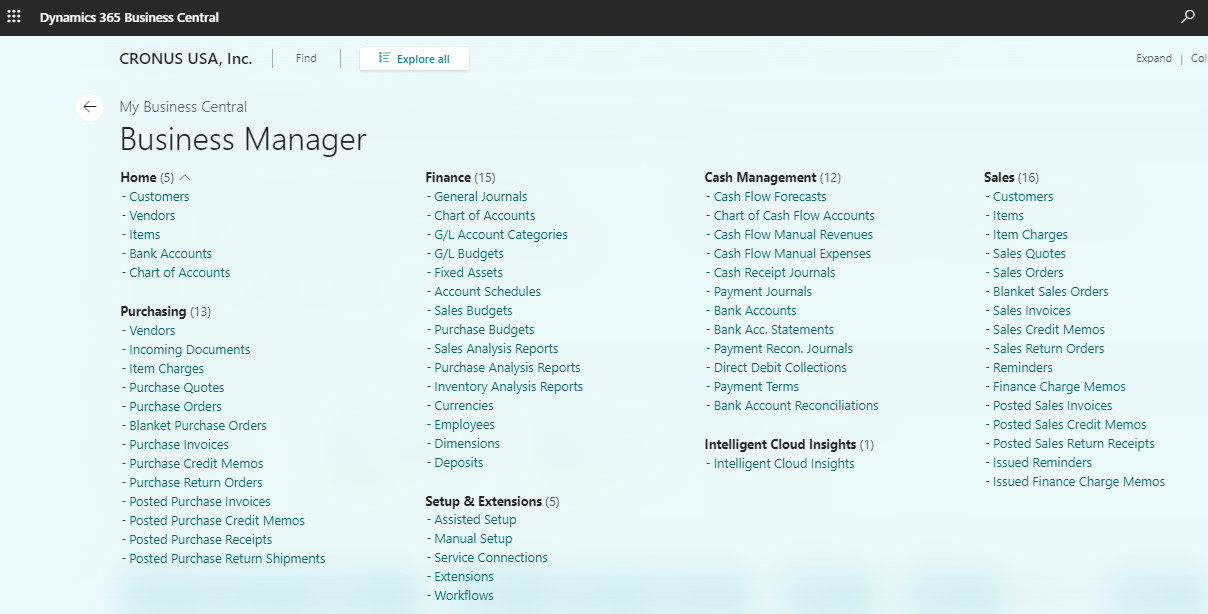
Task: Open Purchase Return Orders
Action: (196, 483)
